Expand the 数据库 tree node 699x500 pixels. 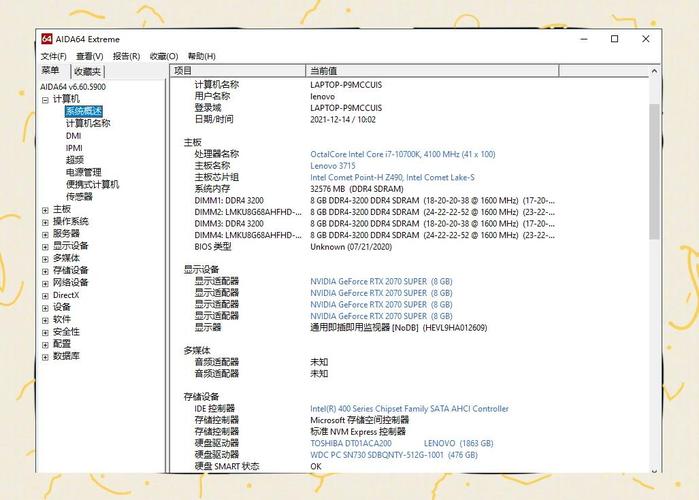45,357
